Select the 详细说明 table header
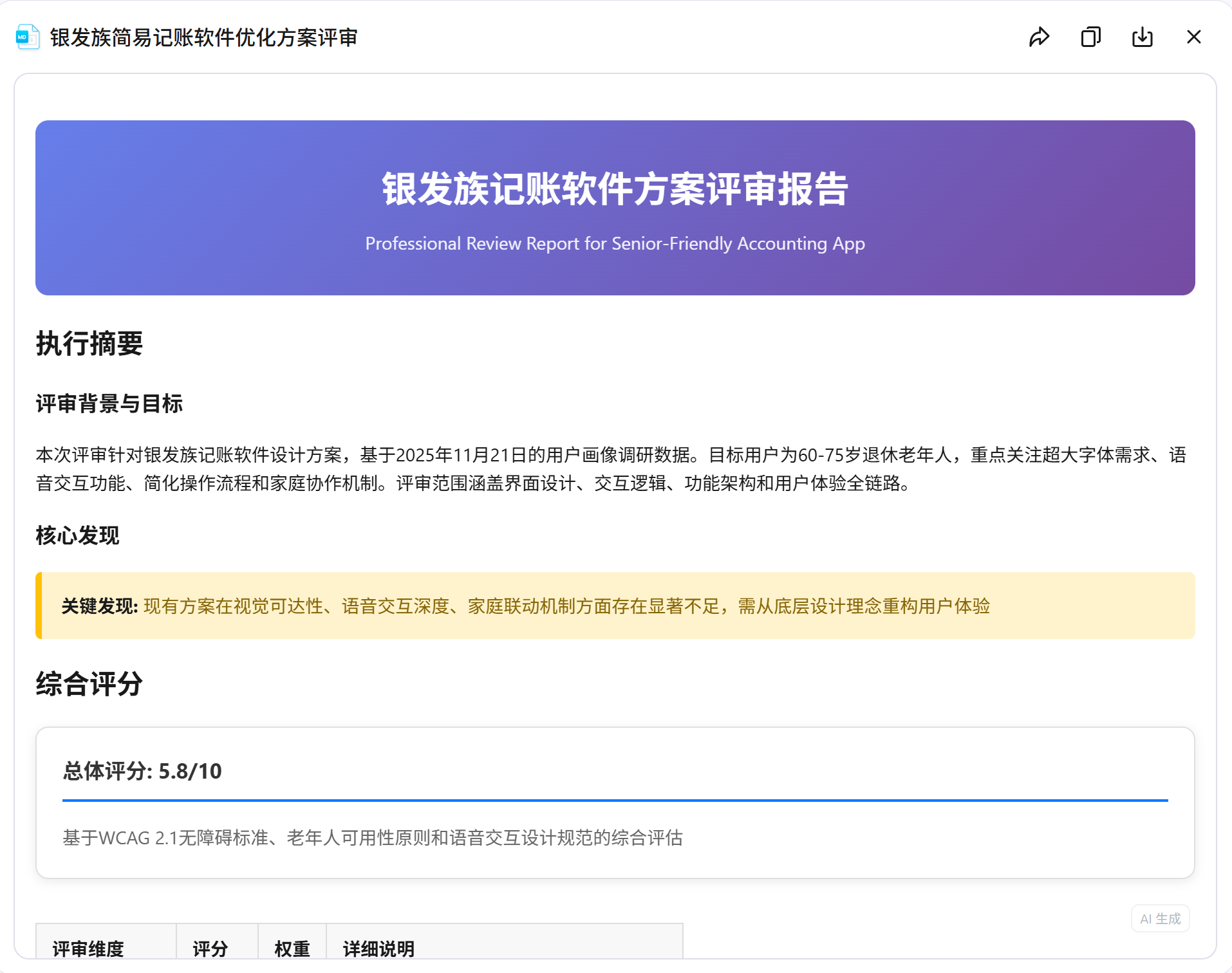 click(x=378, y=948)
